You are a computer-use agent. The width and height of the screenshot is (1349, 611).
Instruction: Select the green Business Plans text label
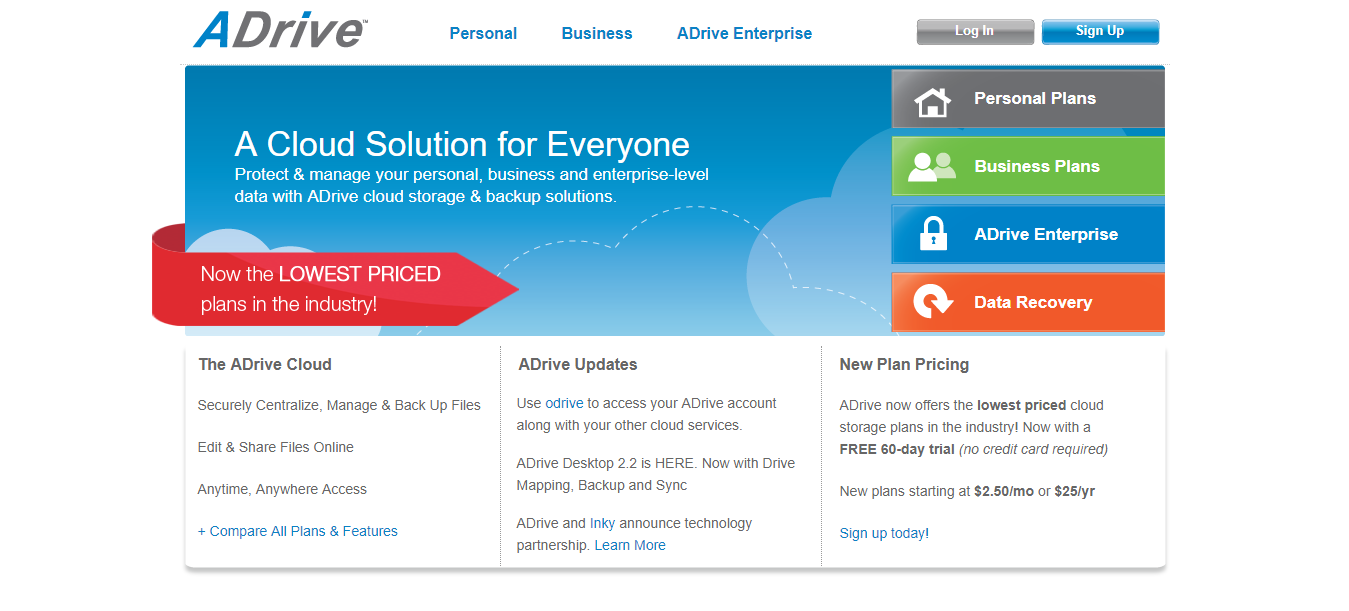[1037, 167]
